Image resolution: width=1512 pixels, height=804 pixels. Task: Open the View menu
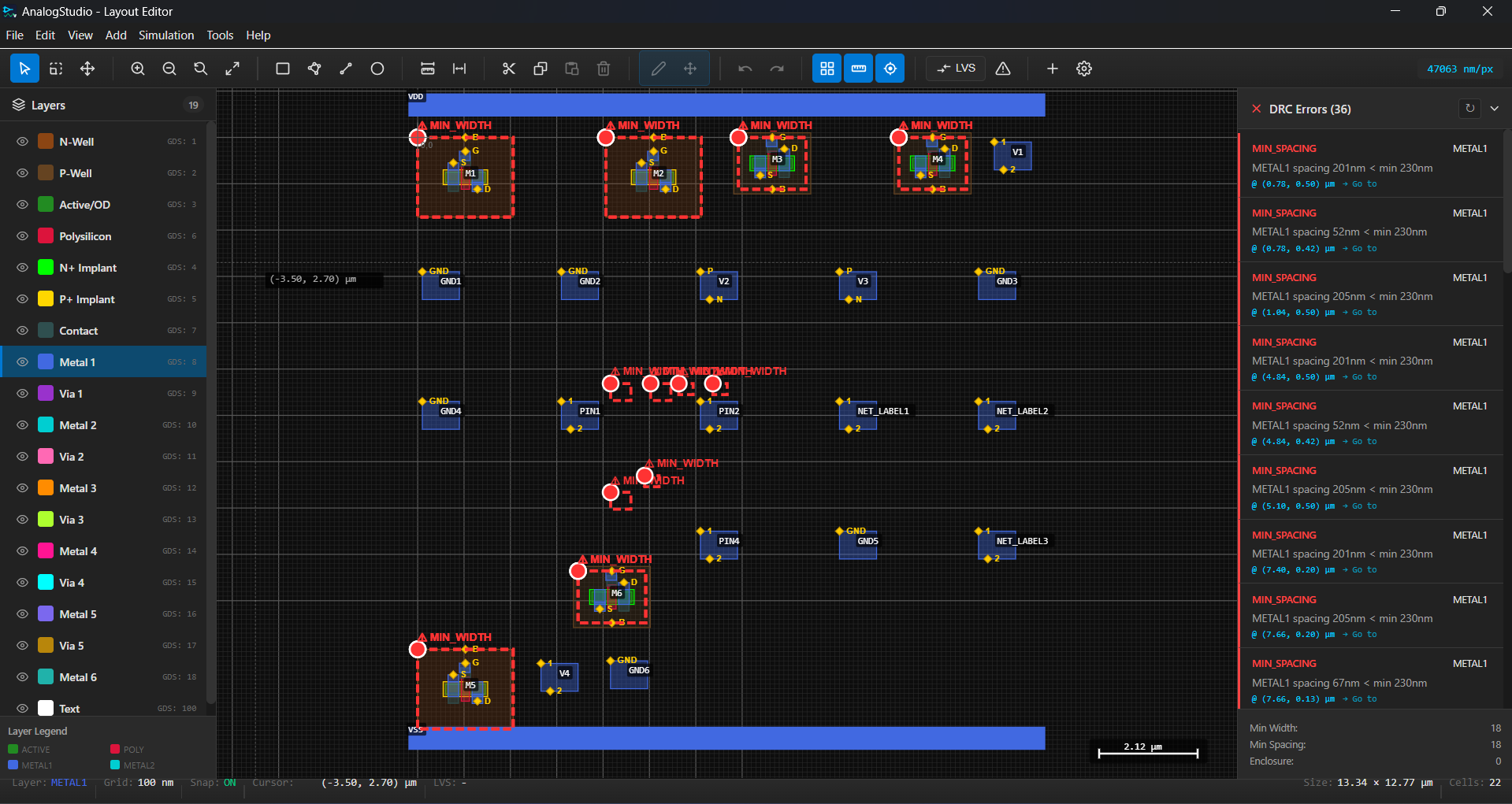point(80,35)
